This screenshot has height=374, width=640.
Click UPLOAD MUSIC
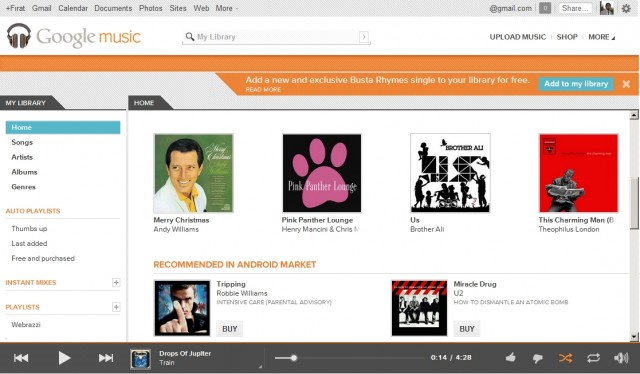click(x=518, y=37)
